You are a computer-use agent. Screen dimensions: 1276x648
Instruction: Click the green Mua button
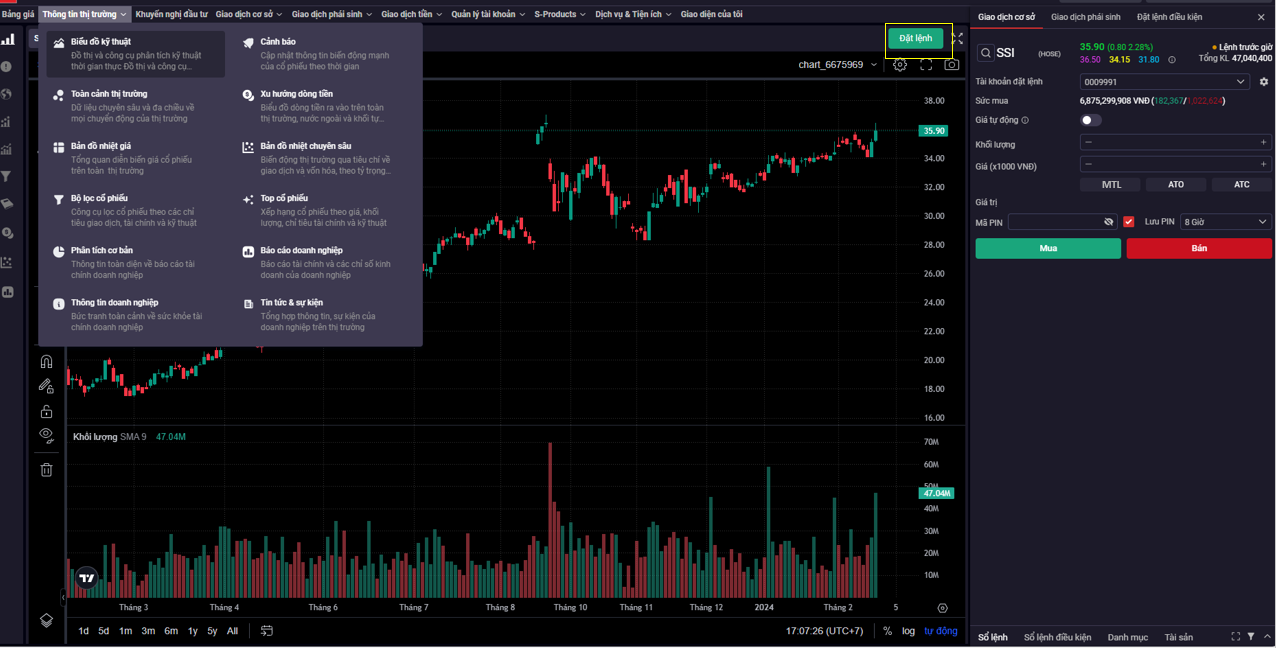click(1048, 248)
